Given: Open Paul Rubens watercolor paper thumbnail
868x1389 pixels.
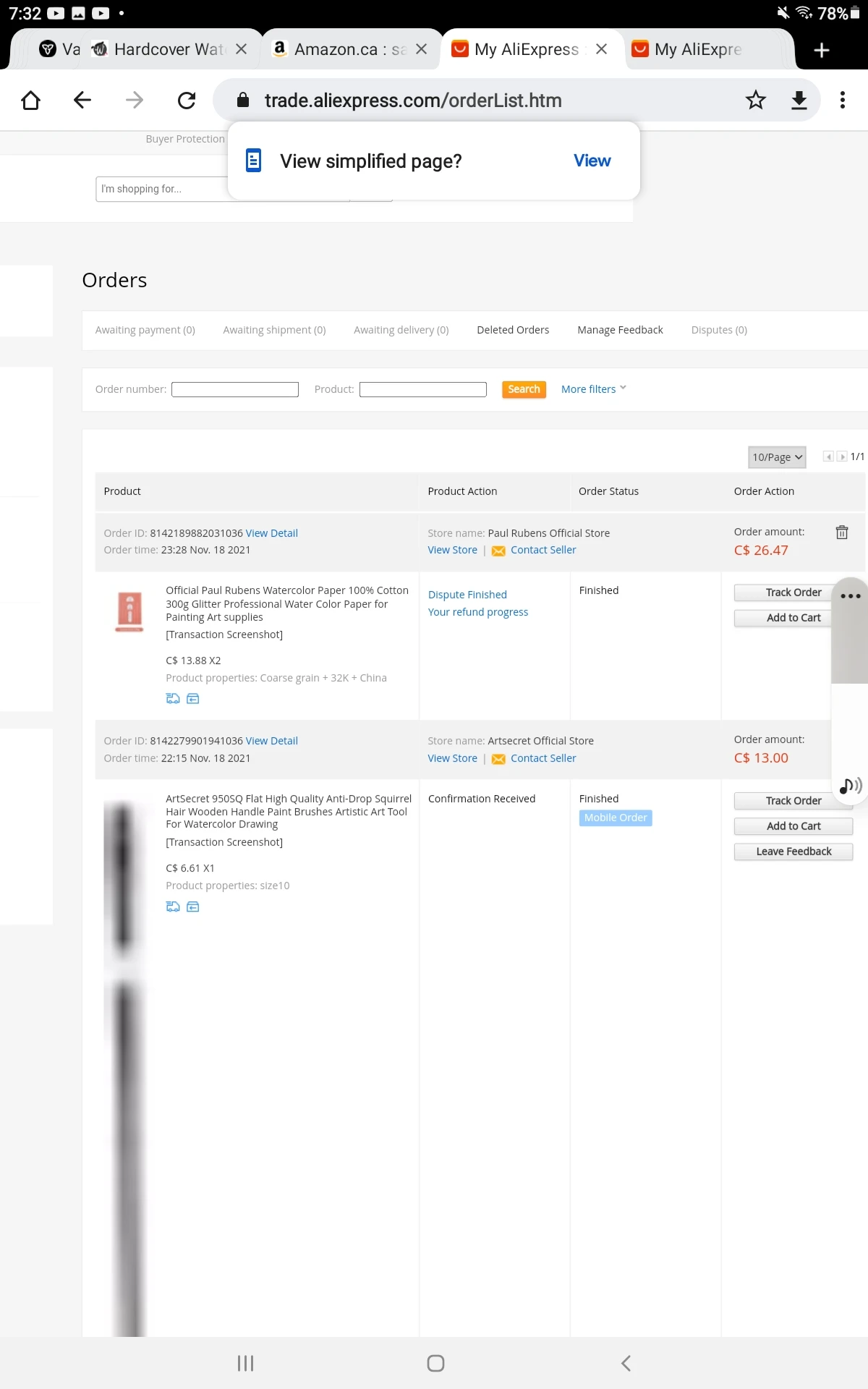Looking at the screenshot, I should (129, 611).
